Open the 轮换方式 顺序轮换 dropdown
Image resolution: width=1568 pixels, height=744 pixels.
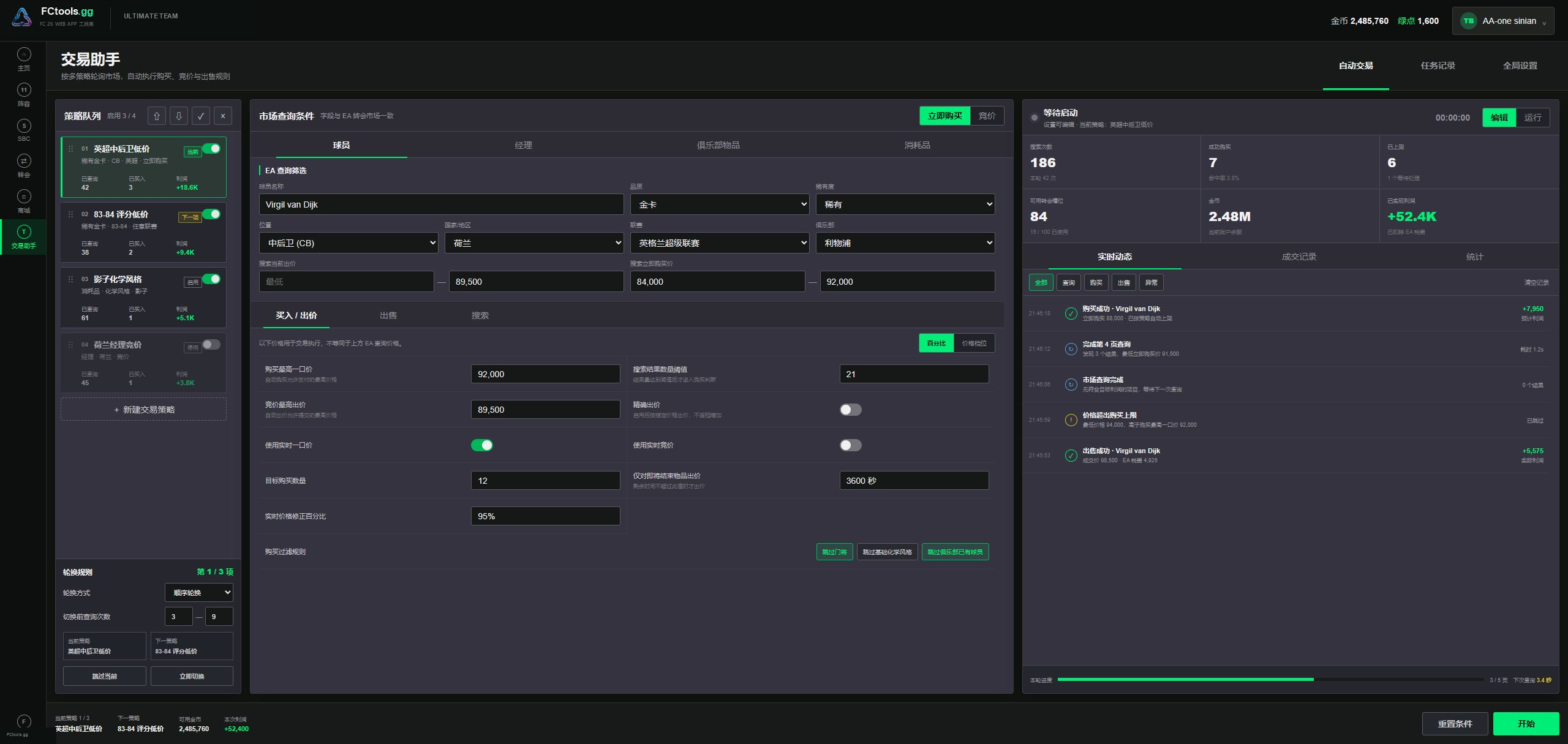[x=199, y=592]
